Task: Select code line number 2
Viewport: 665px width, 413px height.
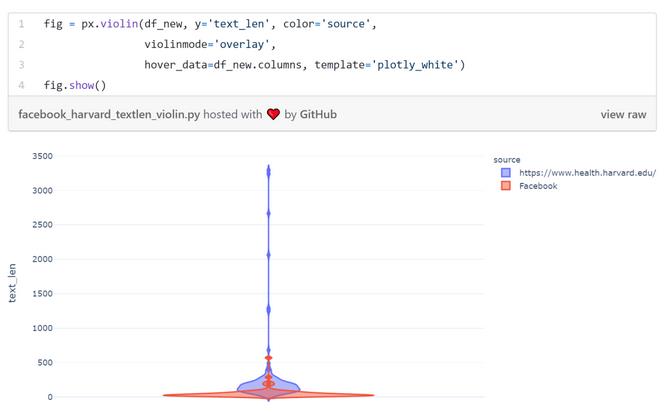Action: tap(20, 44)
